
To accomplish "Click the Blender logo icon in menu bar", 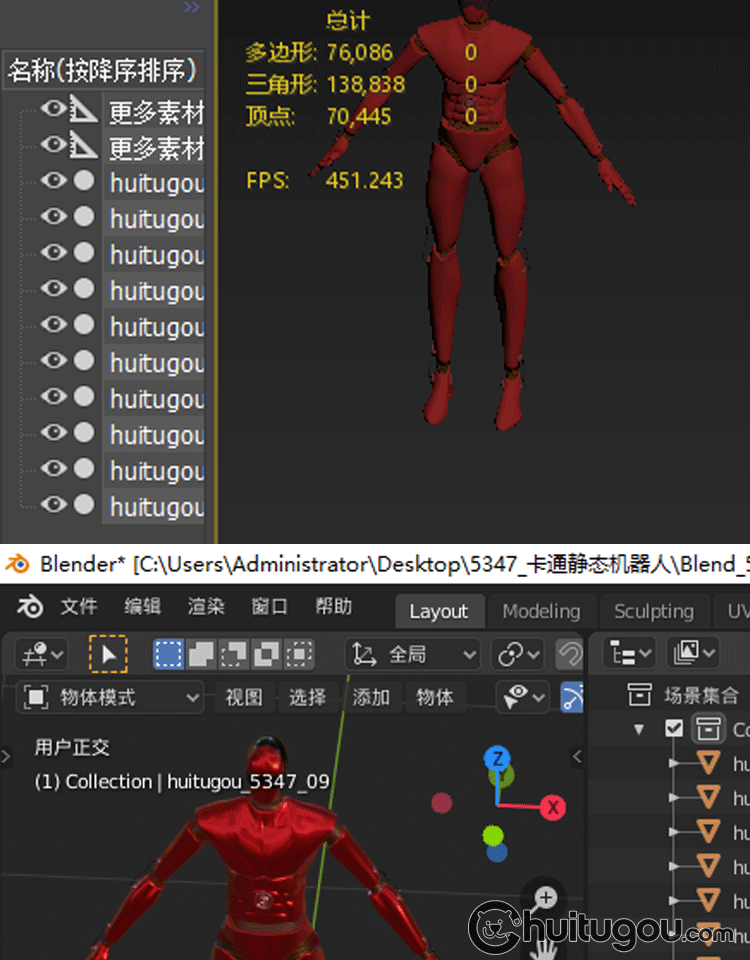I will coord(29,608).
